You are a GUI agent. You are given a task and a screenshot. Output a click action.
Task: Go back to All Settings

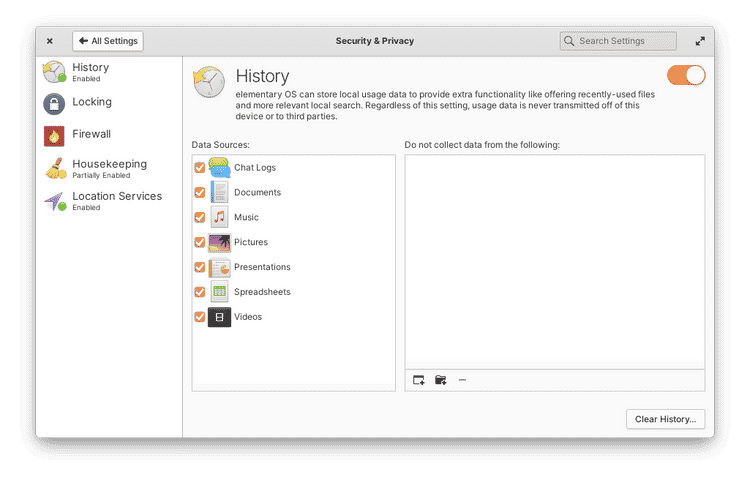click(x=108, y=41)
